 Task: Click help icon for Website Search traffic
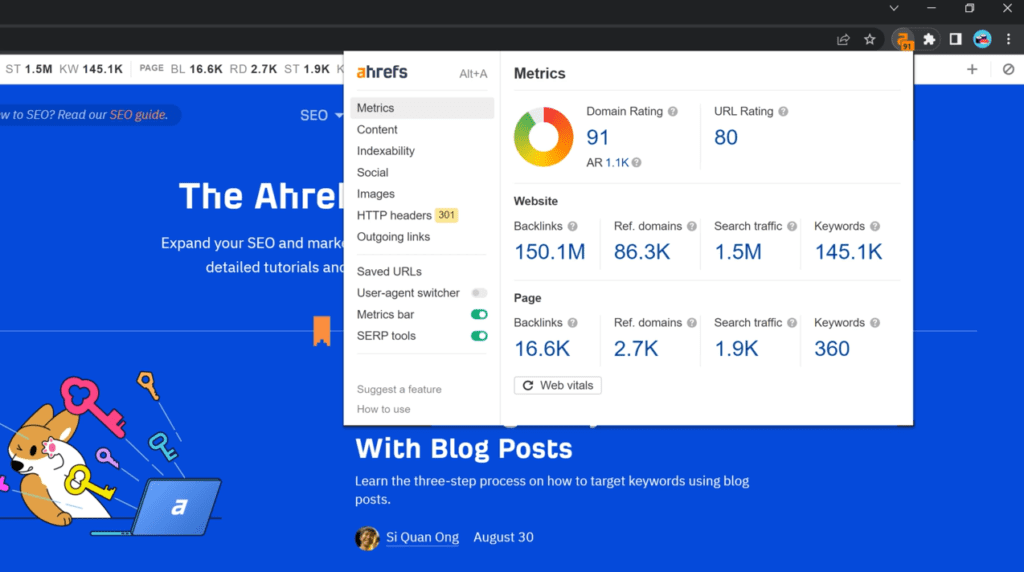[792, 227]
